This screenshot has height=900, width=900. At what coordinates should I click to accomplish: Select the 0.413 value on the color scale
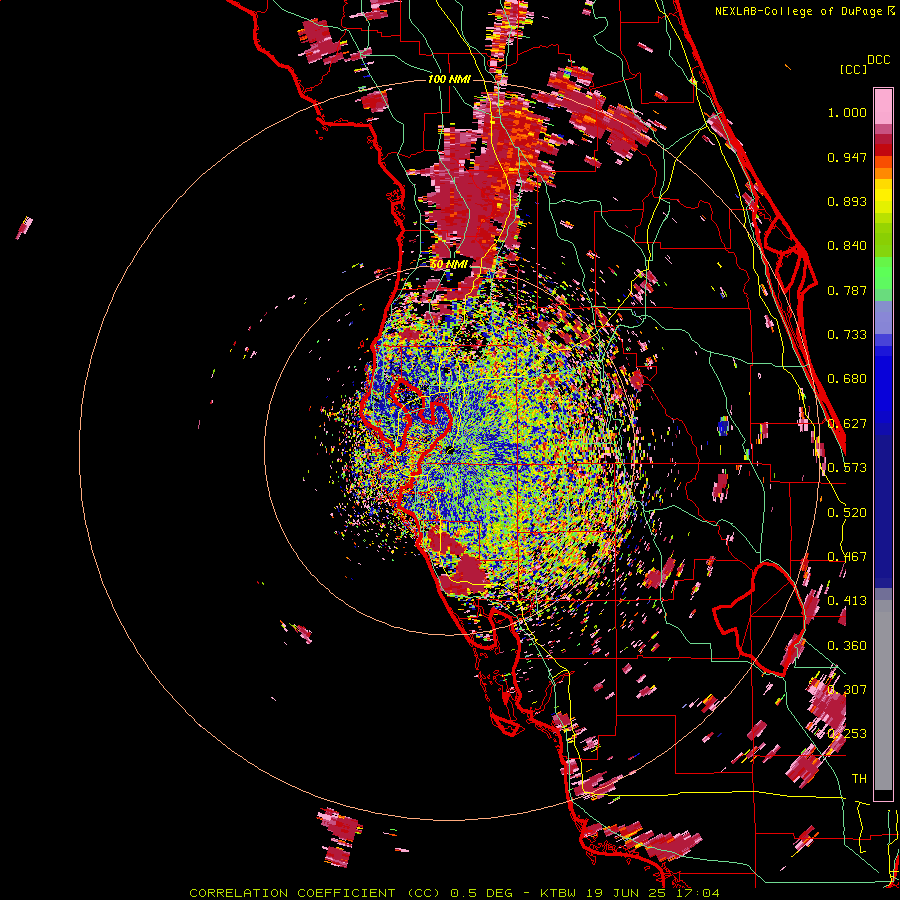(x=847, y=601)
